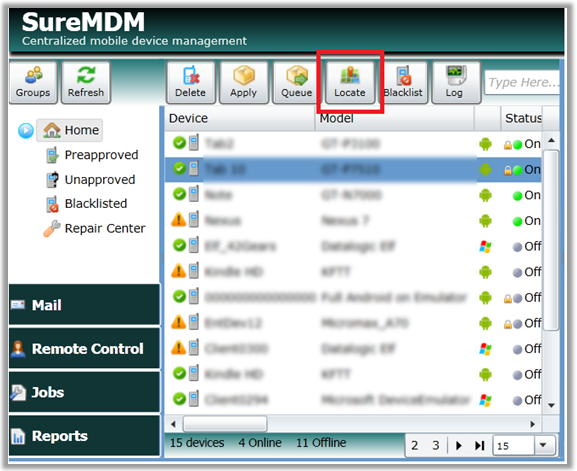Viewport: 577px width, 471px height.
Task: Select the Blacklisted tree item
Action: (x=87, y=204)
